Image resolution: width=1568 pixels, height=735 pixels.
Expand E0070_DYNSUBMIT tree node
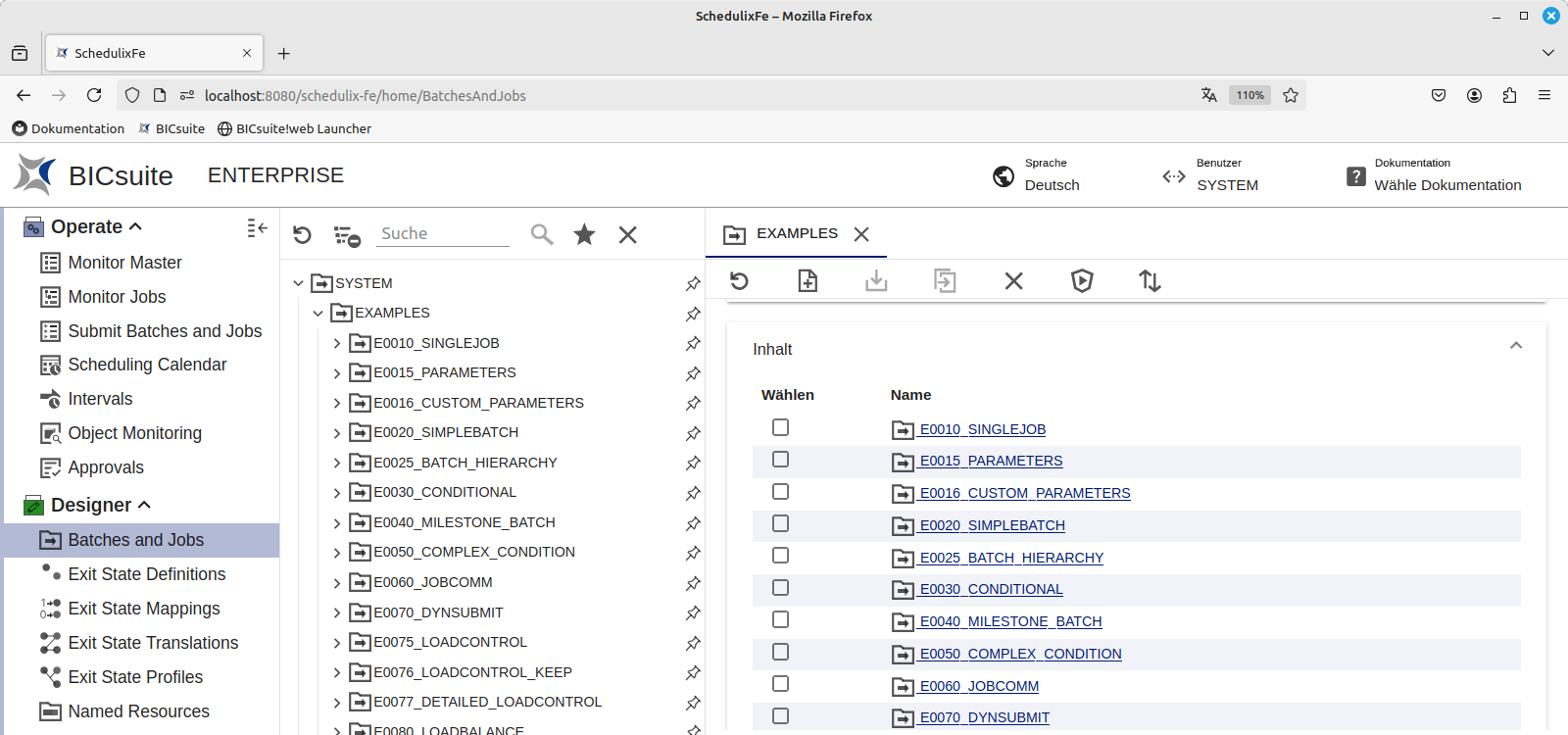pyautogui.click(x=337, y=613)
